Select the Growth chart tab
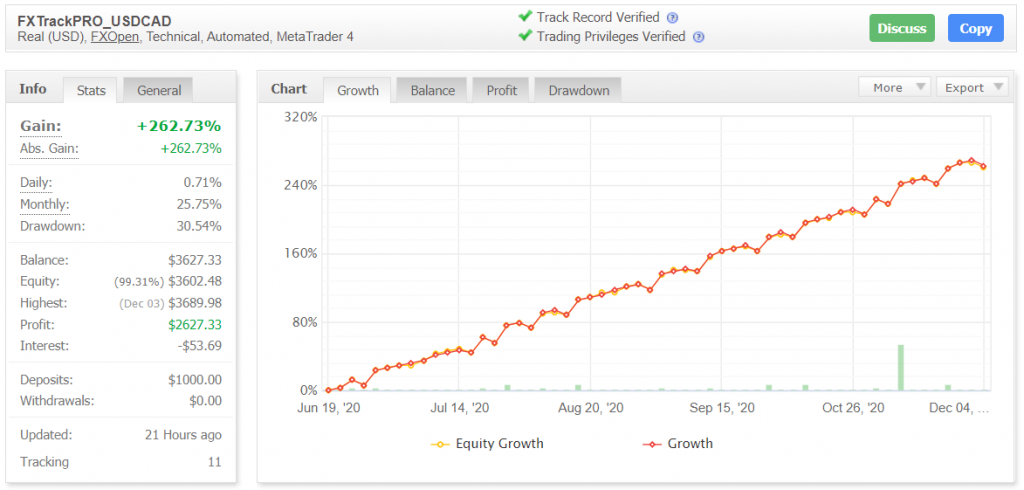The height and width of the screenshot is (490, 1024). (x=357, y=90)
